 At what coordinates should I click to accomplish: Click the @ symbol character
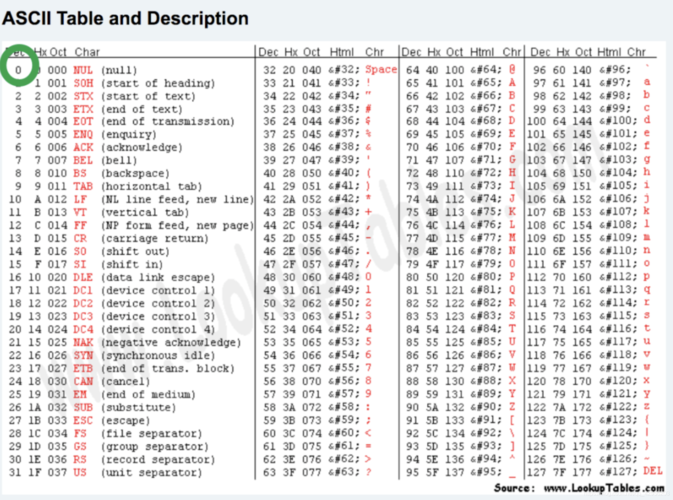coord(512,69)
